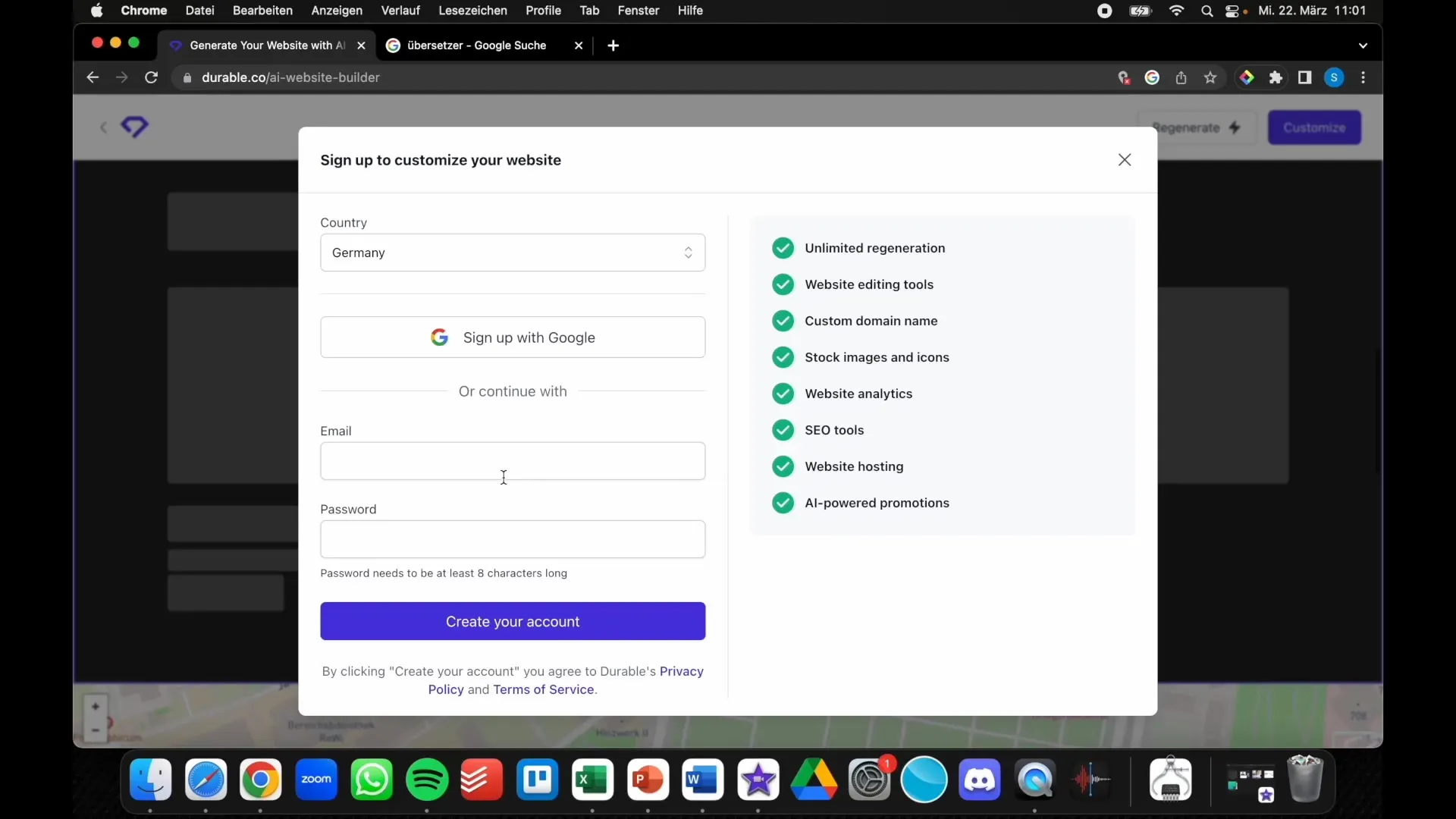Go forward in browser history
The width and height of the screenshot is (1456, 819).
[122, 77]
